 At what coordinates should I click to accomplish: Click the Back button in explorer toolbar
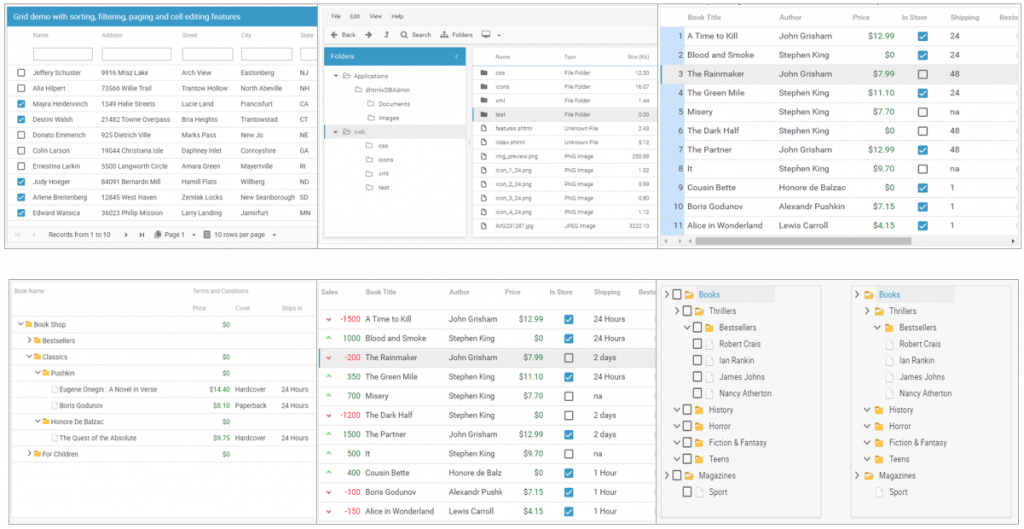click(344, 35)
